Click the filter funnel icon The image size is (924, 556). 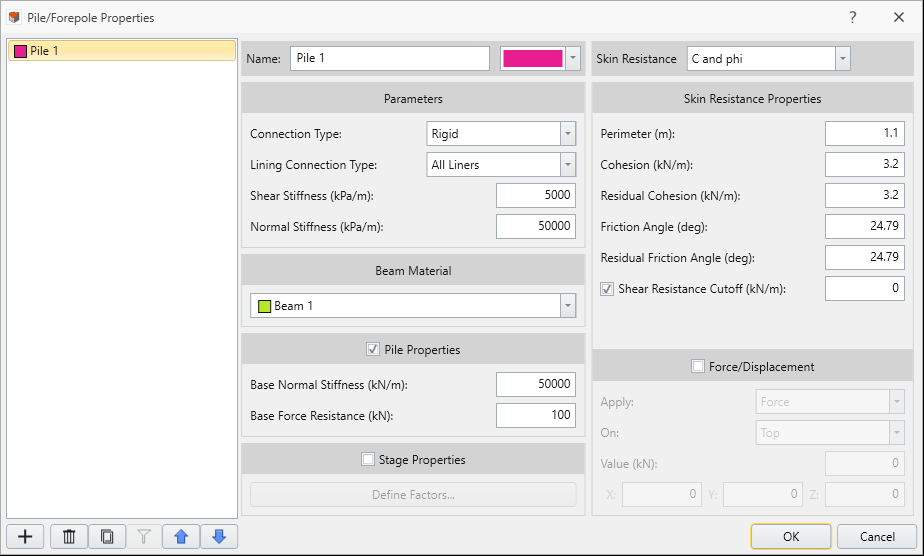[x=144, y=537]
